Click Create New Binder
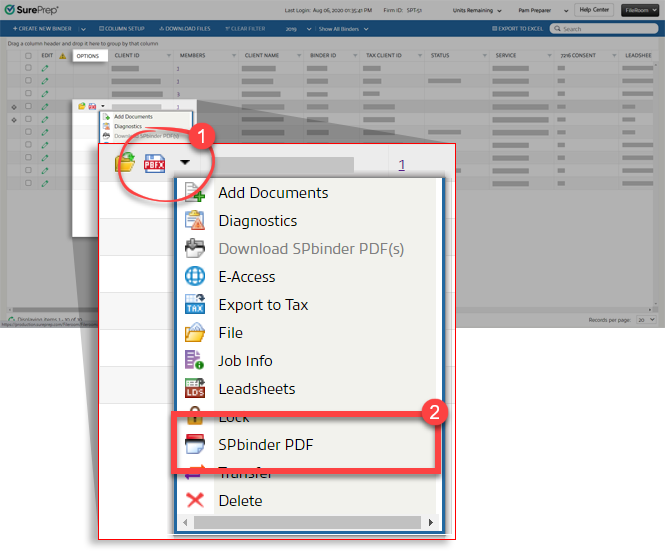Viewport: 665px width, 556px height. pyautogui.click(x=42, y=29)
